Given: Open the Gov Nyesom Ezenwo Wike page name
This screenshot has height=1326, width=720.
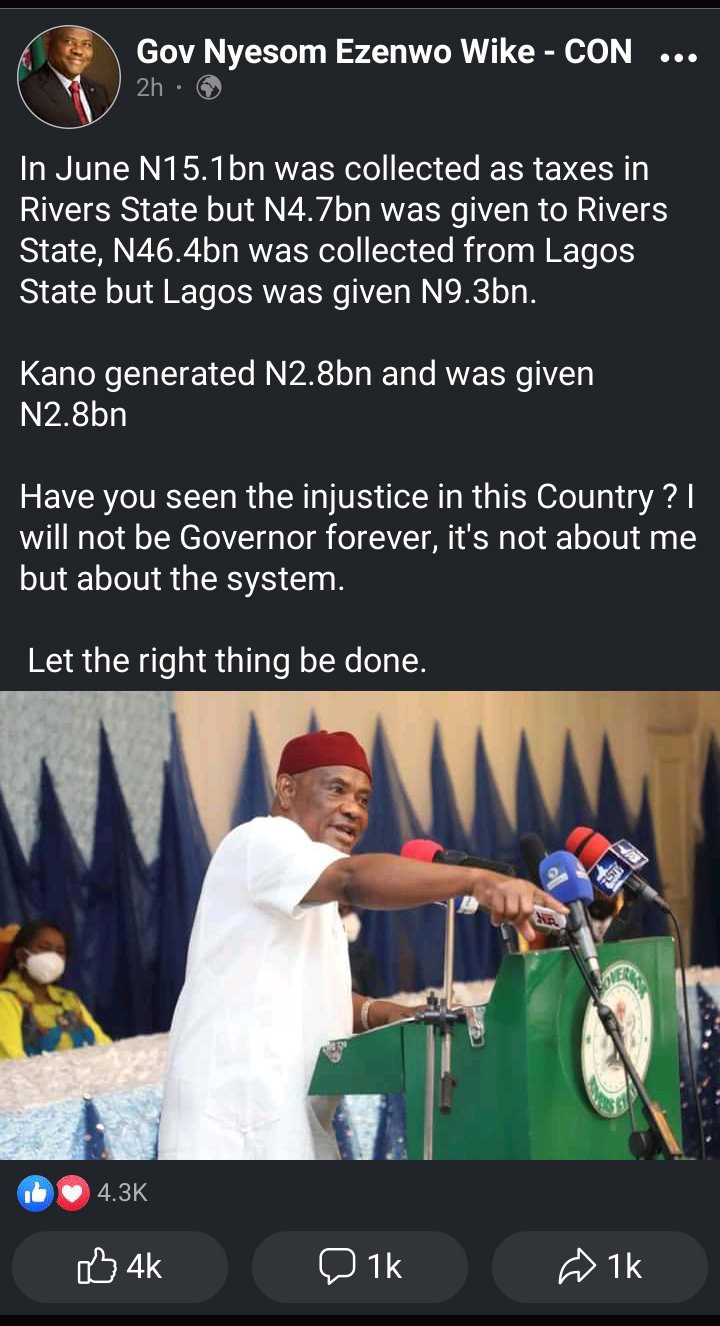Looking at the screenshot, I should pos(384,52).
